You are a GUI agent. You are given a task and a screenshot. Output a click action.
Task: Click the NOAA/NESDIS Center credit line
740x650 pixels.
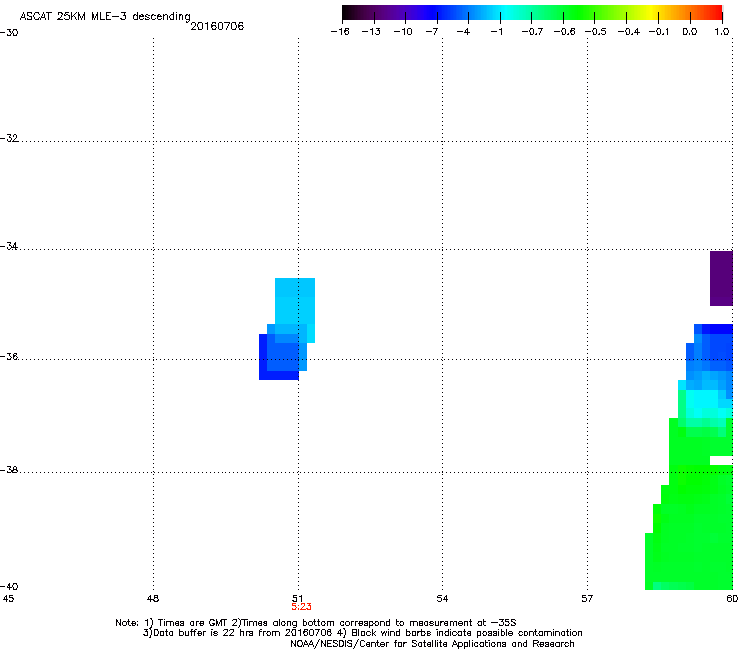[432, 644]
